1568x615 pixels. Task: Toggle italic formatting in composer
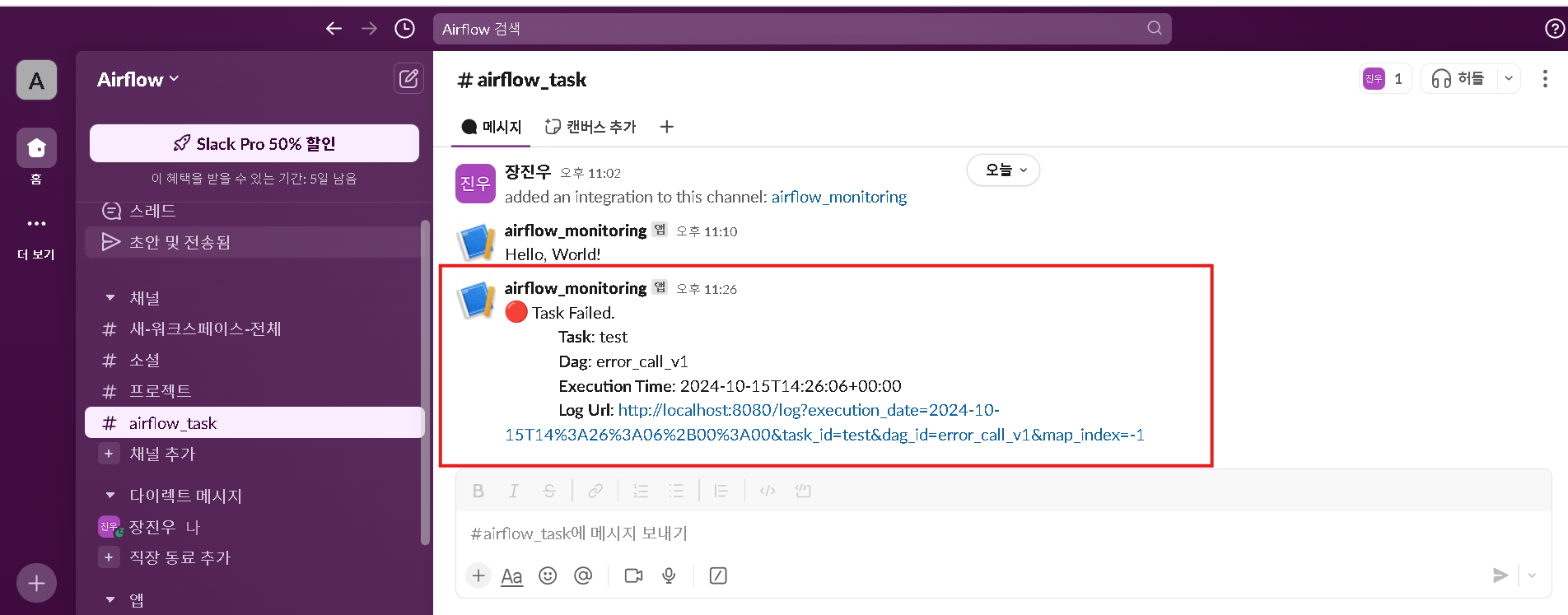[513, 491]
